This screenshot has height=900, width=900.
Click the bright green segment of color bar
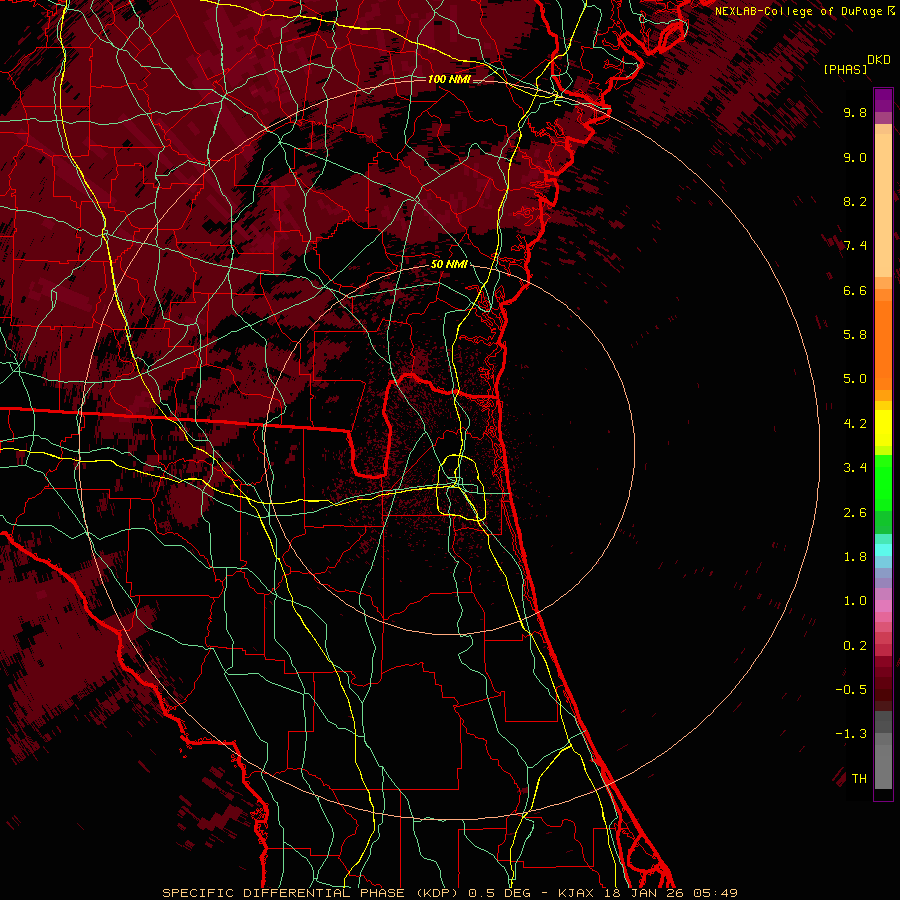click(883, 482)
